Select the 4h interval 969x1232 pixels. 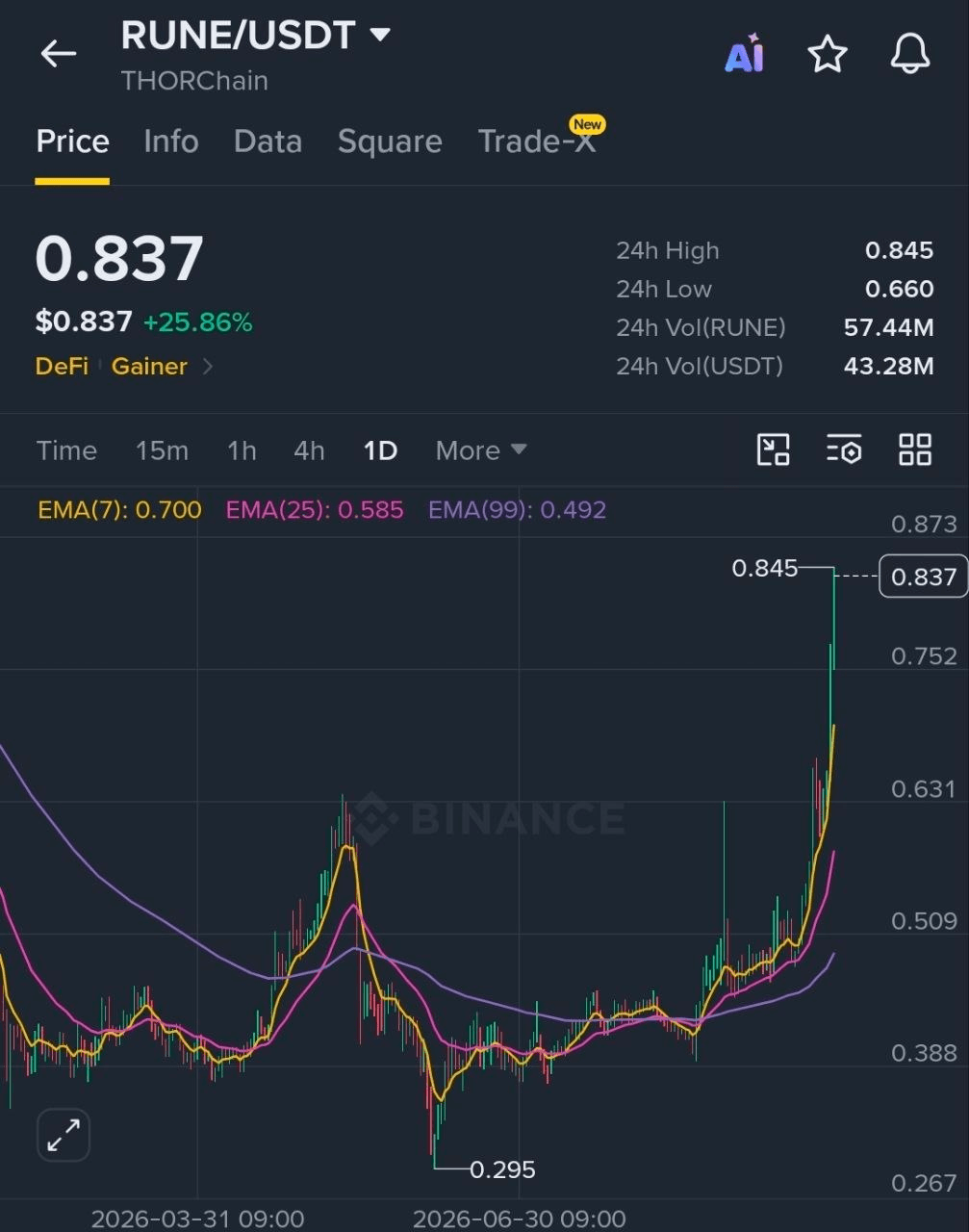point(309,450)
